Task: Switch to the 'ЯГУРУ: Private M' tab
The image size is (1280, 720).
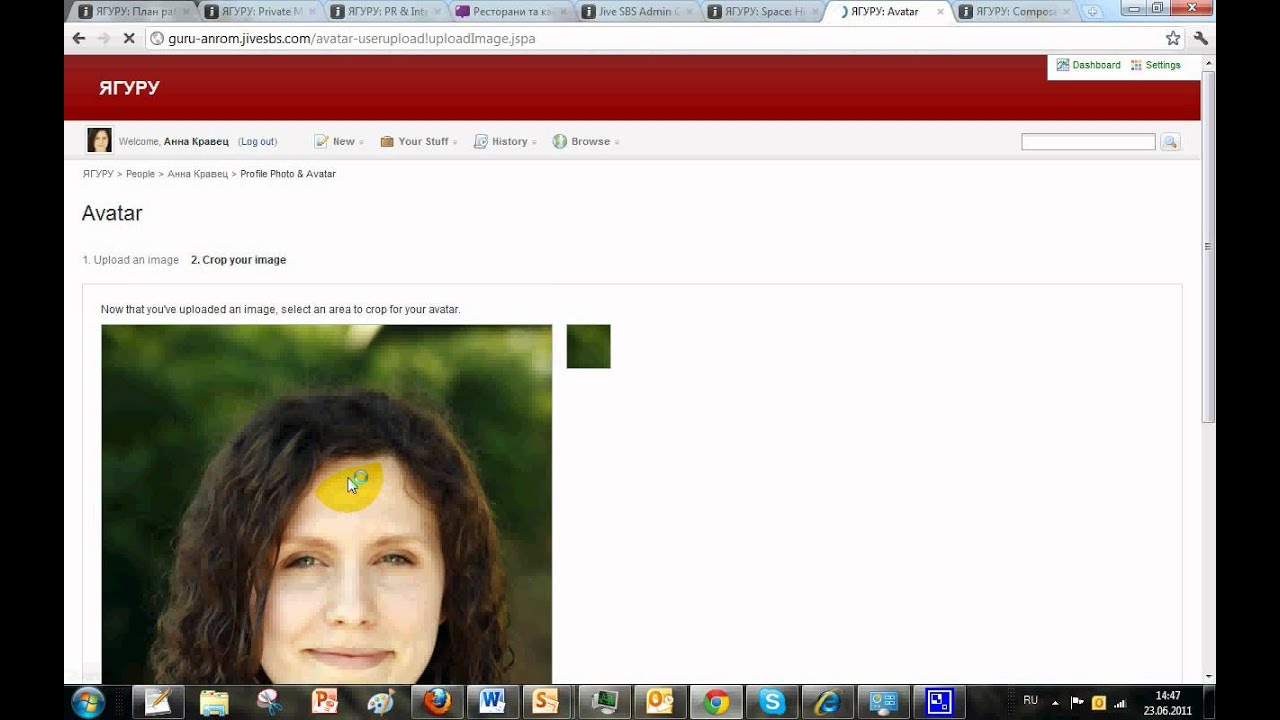Action: pos(258,12)
